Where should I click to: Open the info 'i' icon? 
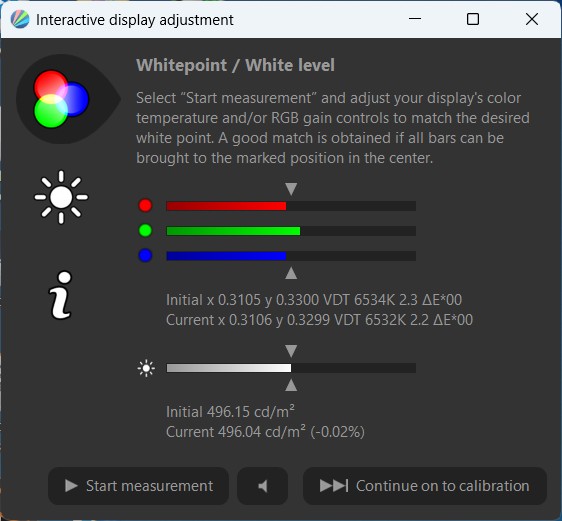61,295
